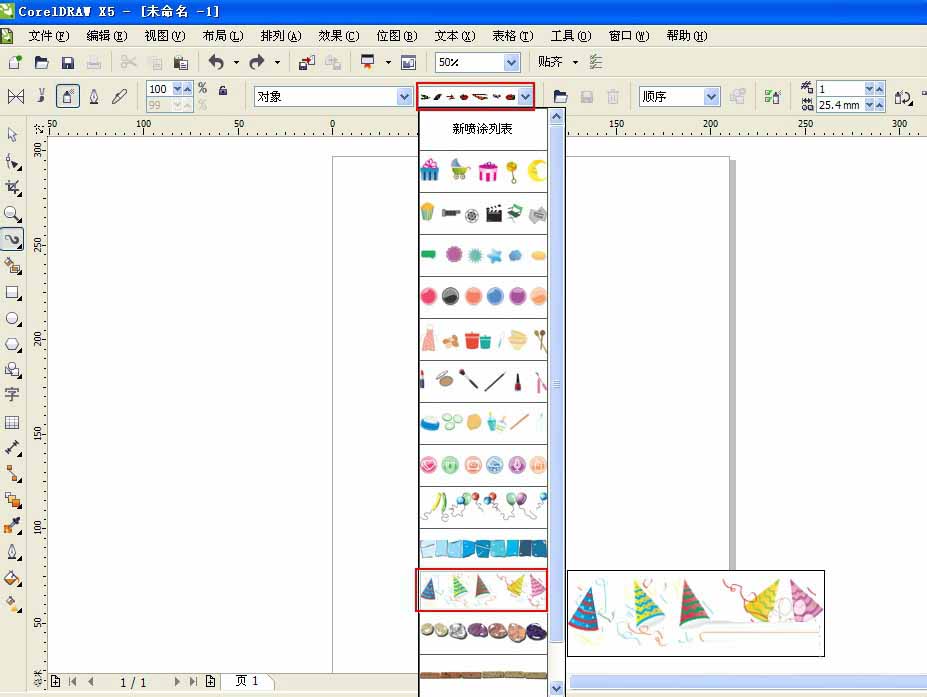Choose 新喷涂列表 in spray list
This screenshot has width=927, height=697.
coord(482,129)
